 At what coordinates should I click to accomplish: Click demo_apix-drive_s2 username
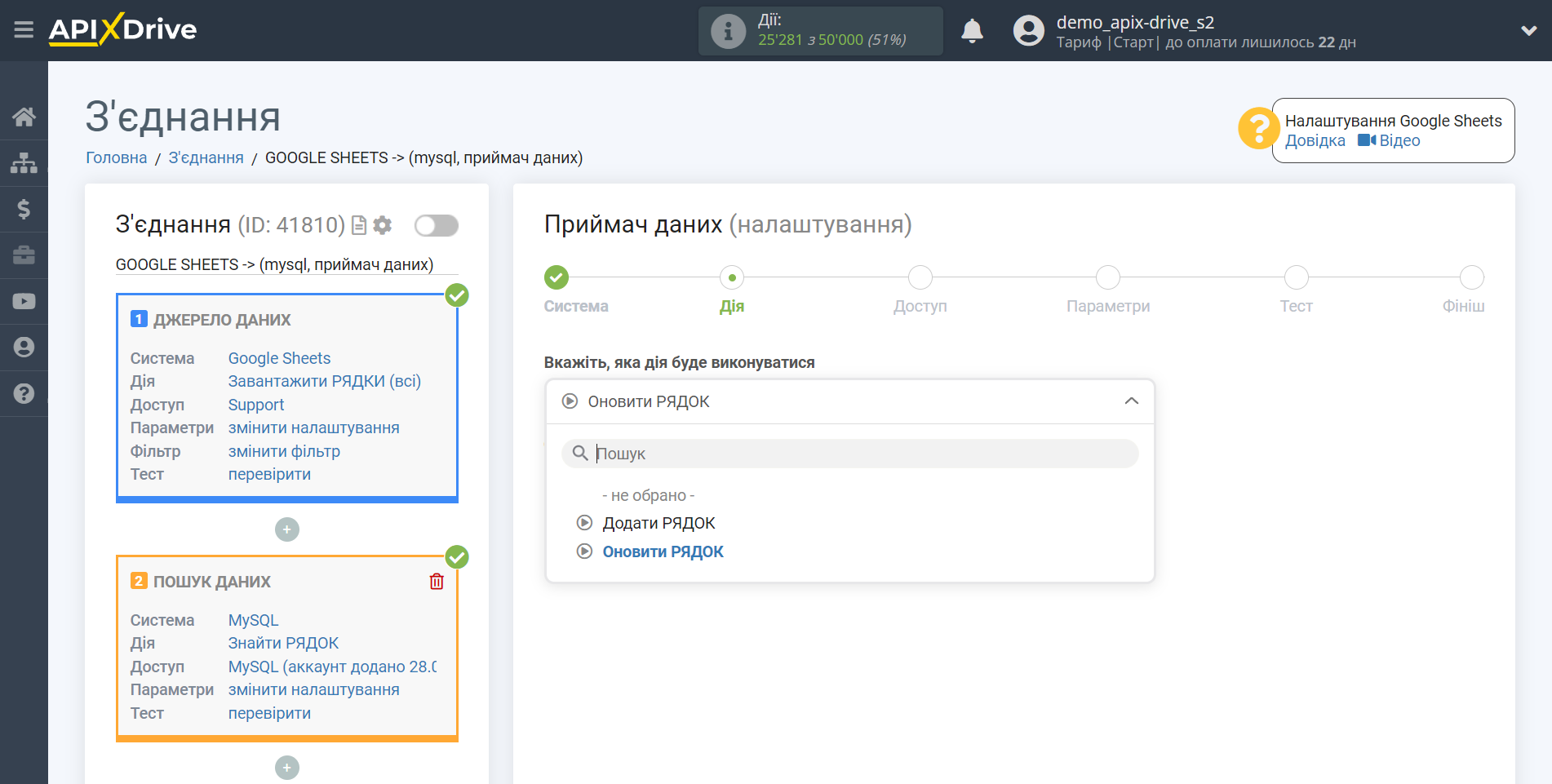point(1135,22)
